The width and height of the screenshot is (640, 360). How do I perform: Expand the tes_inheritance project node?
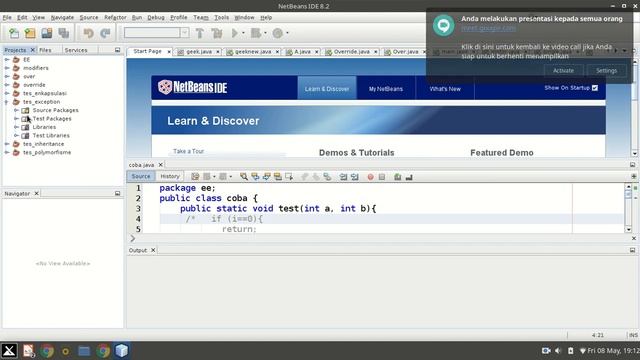pyautogui.click(x=7, y=144)
